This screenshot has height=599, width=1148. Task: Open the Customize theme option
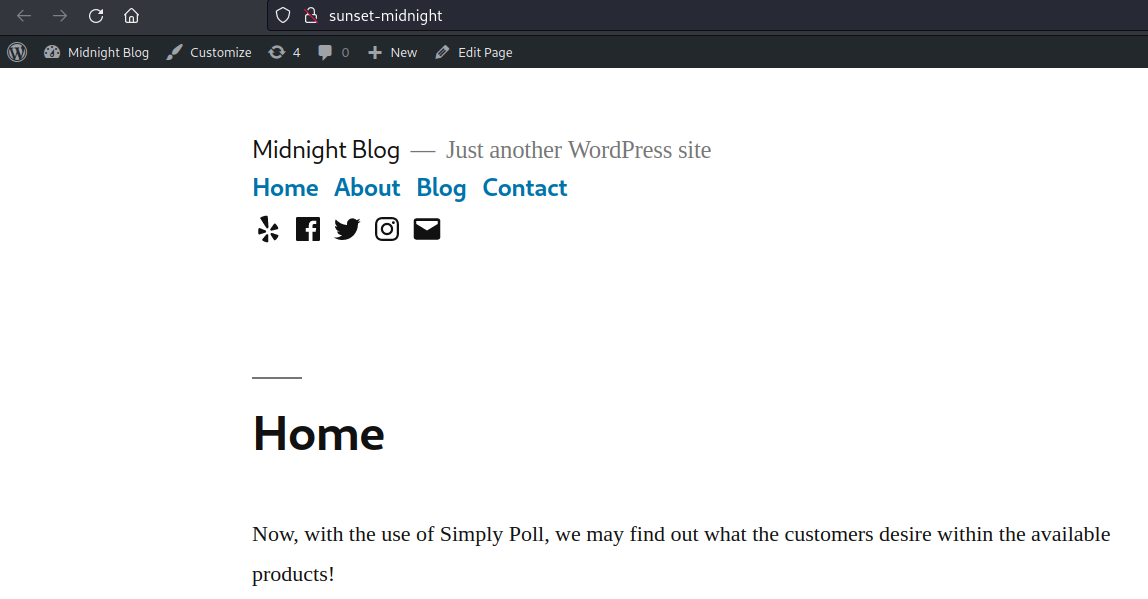point(209,52)
